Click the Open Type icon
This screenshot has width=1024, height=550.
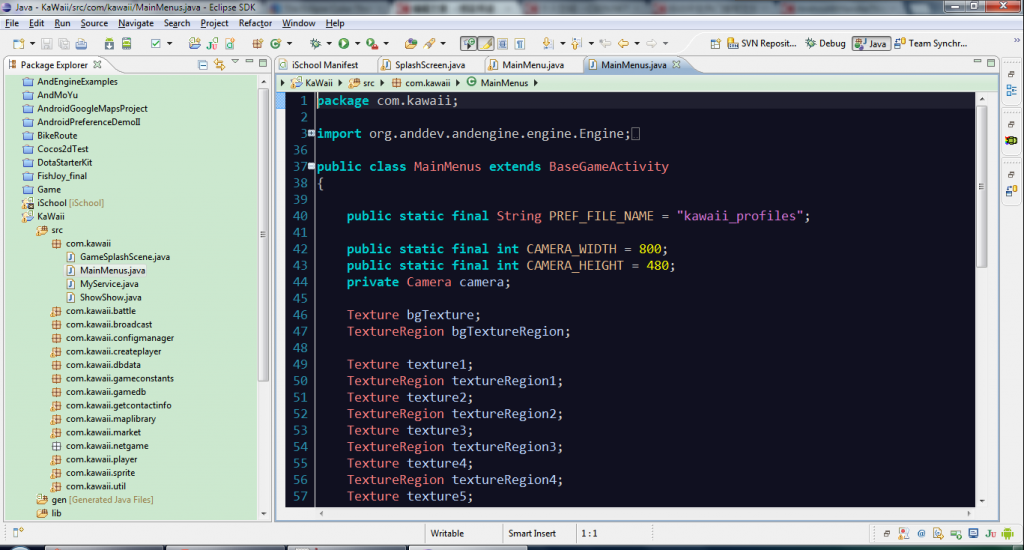click(409, 44)
